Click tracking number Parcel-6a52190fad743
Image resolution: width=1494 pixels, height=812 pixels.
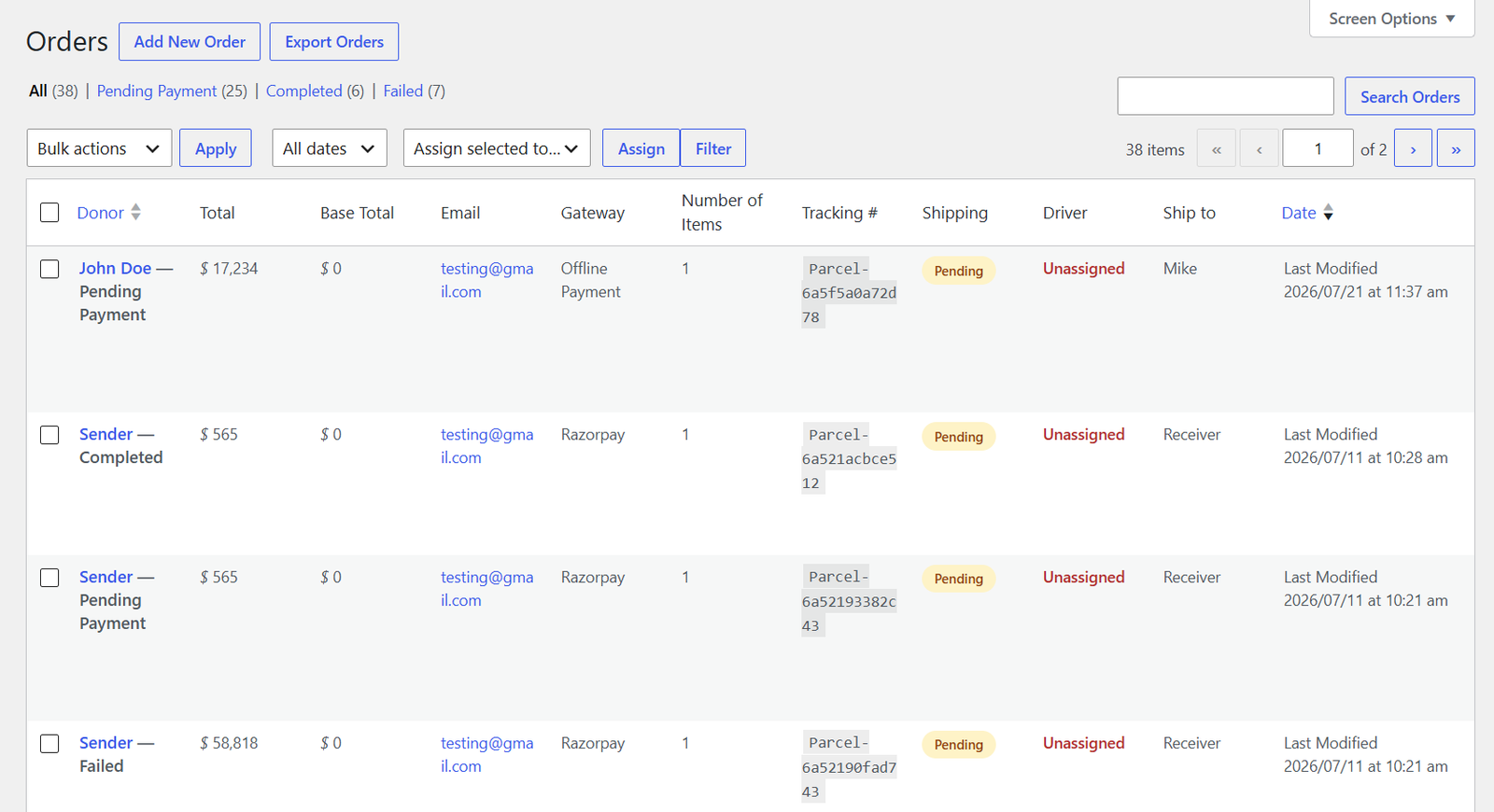pos(849,767)
